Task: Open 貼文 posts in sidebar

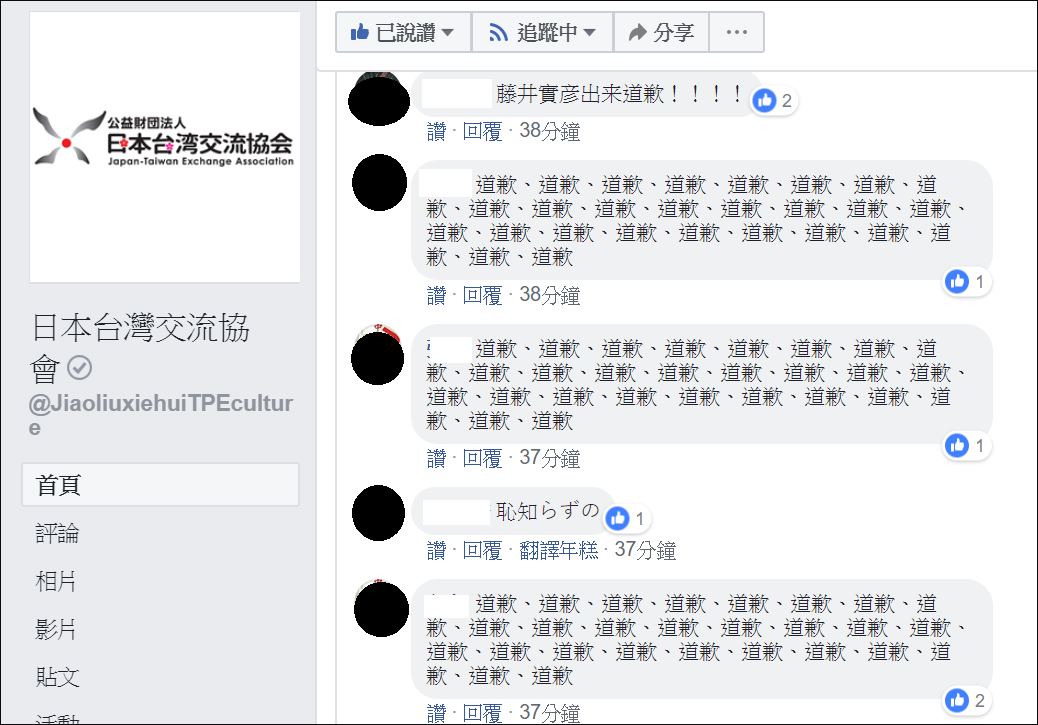Action: tap(57, 677)
